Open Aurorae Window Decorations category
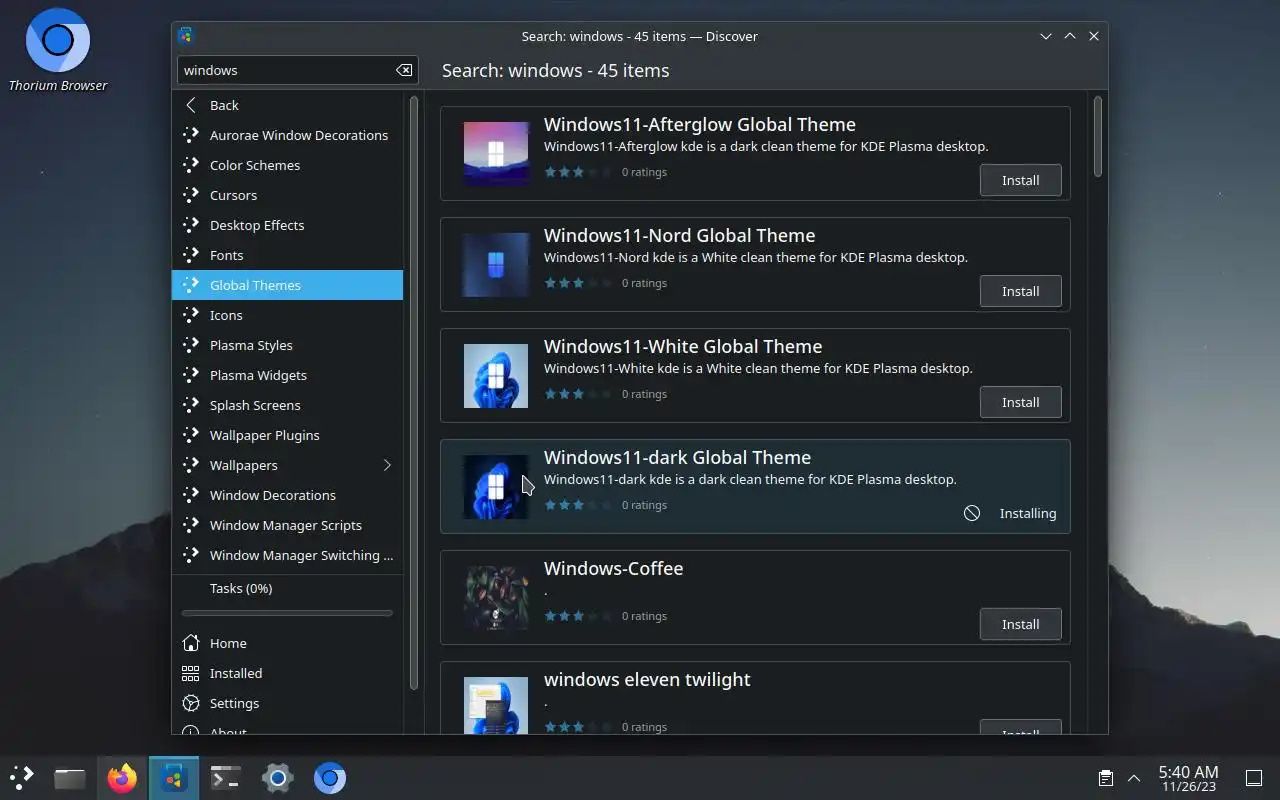Screen dimensions: 1280x800 coord(287,135)
